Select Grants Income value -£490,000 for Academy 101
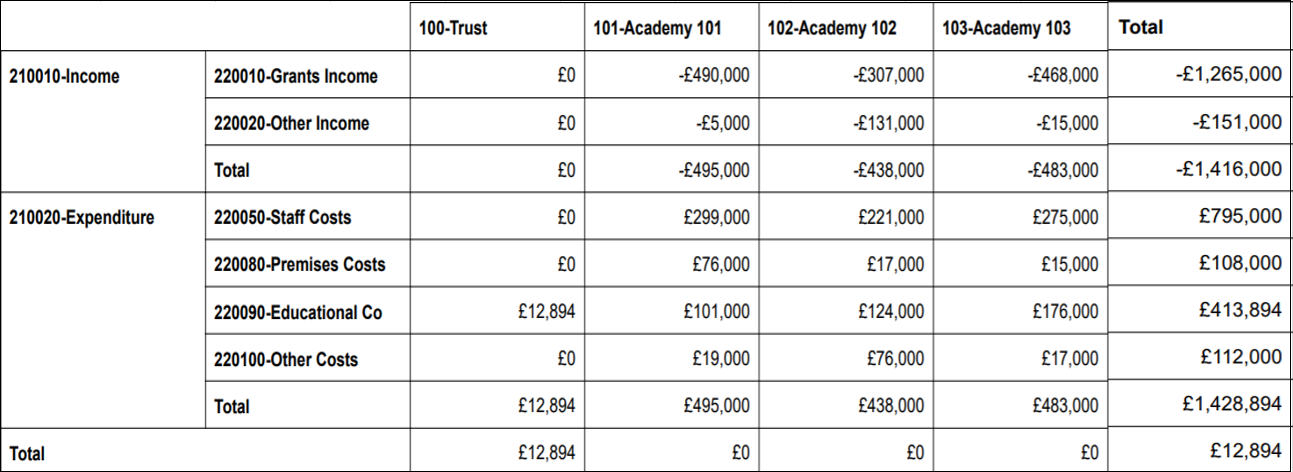The width and height of the screenshot is (1293, 472). pyautogui.click(x=714, y=76)
